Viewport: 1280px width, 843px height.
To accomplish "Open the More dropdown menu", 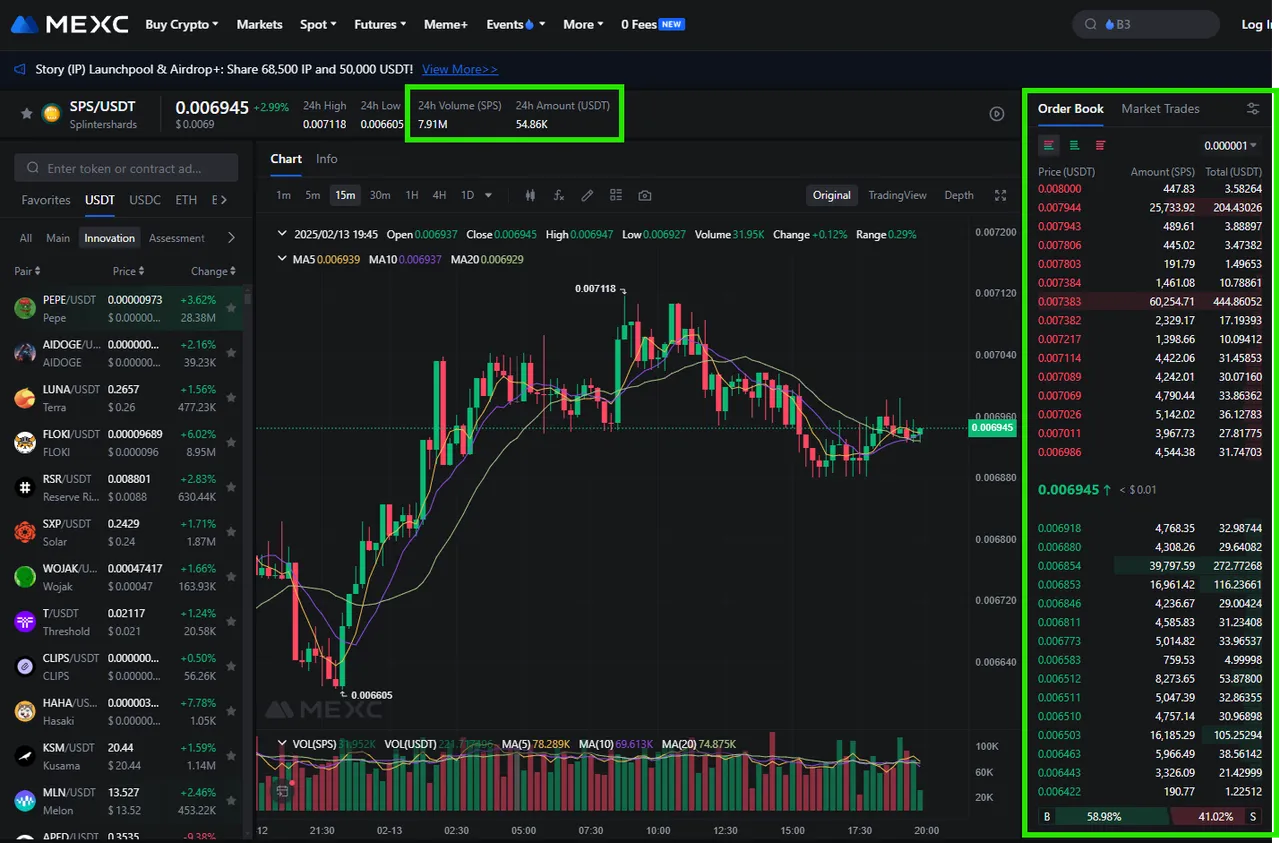I will tap(583, 24).
